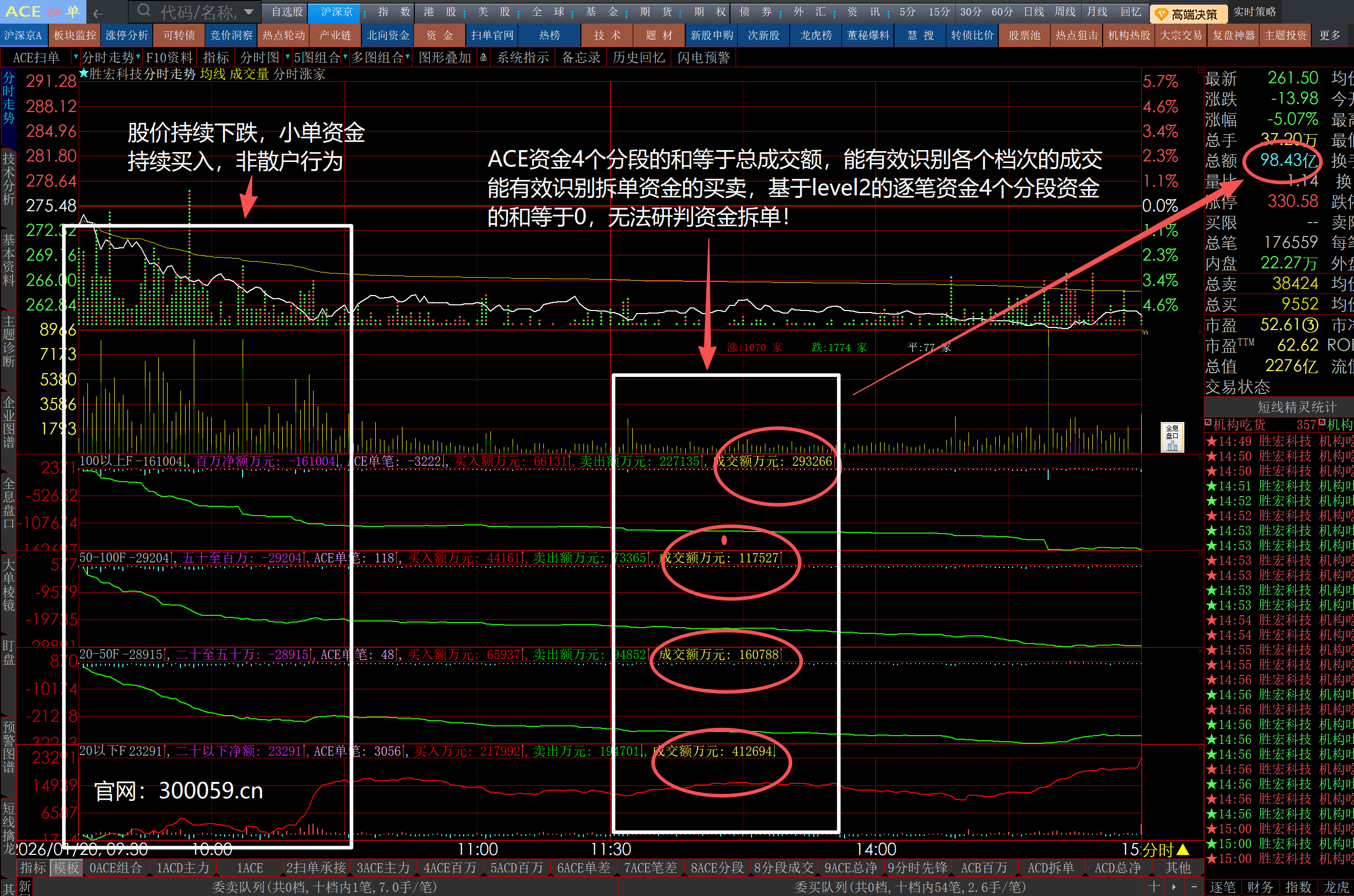Select the ACD拆单 indicator tab
This screenshot has height=896, width=1354.
click(x=1051, y=867)
